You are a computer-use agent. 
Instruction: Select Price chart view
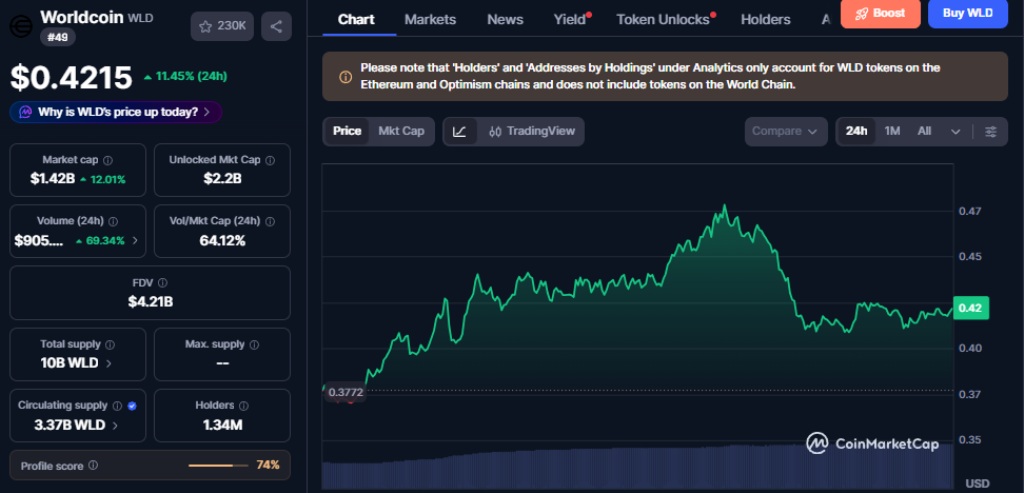[347, 131]
